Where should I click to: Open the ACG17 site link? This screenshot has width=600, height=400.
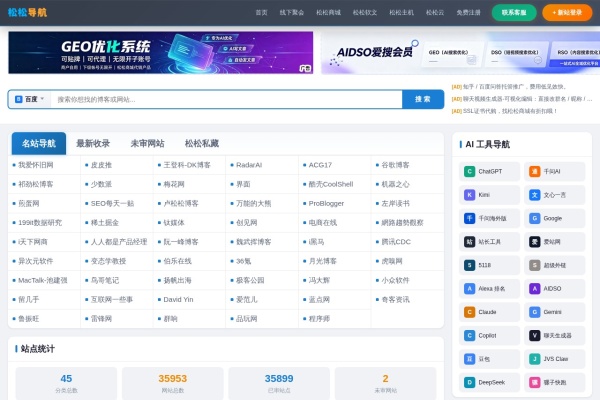click(320, 165)
